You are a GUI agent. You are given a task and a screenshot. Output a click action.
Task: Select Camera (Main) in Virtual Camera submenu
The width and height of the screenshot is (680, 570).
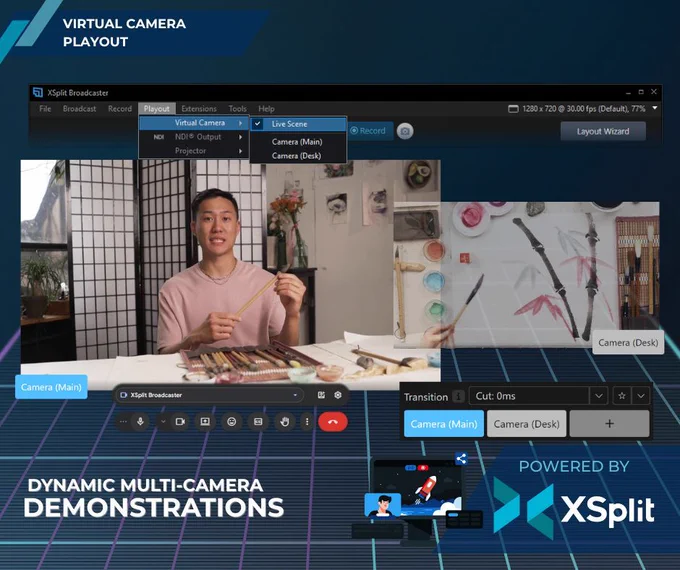[x=299, y=142]
